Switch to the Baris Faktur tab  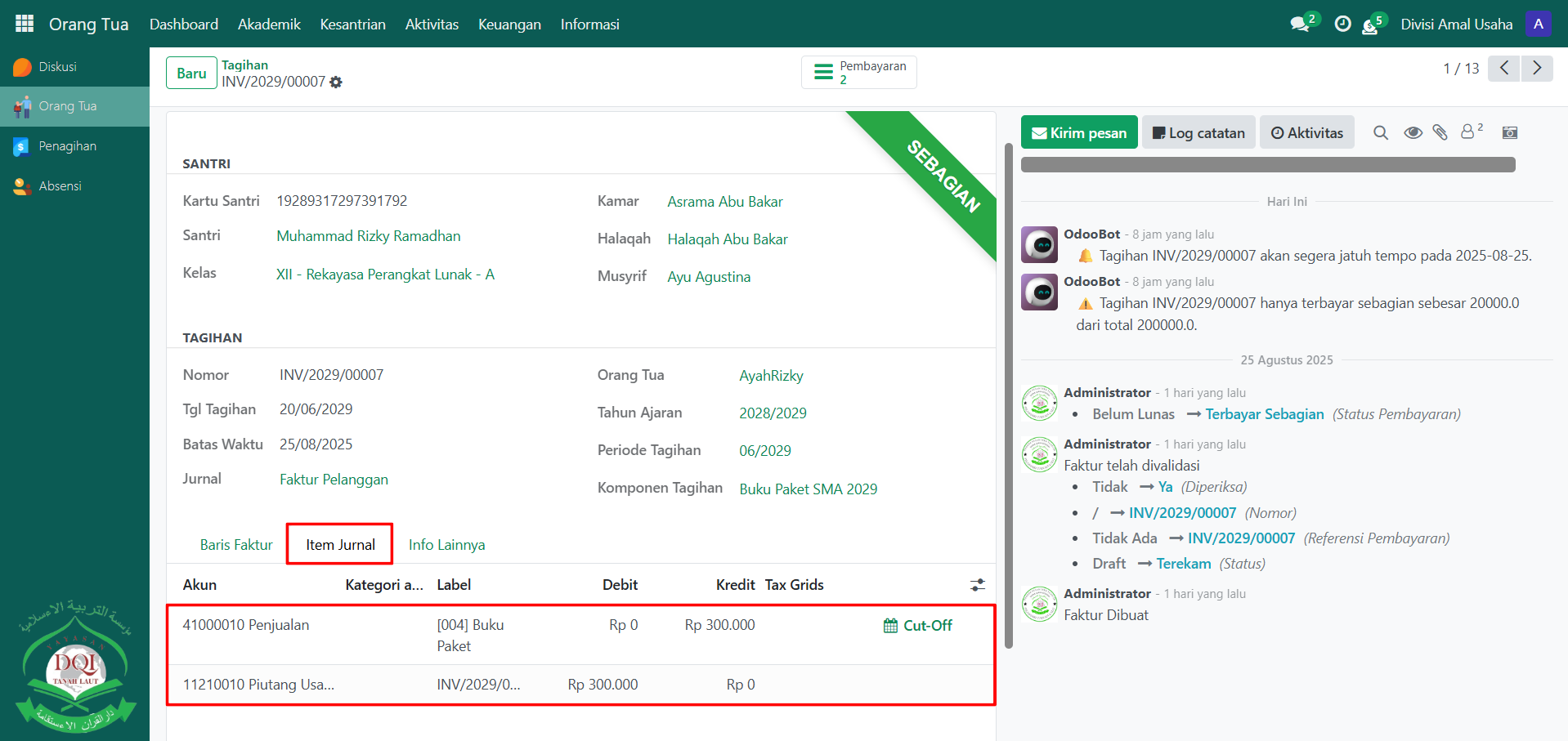point(236,545)
